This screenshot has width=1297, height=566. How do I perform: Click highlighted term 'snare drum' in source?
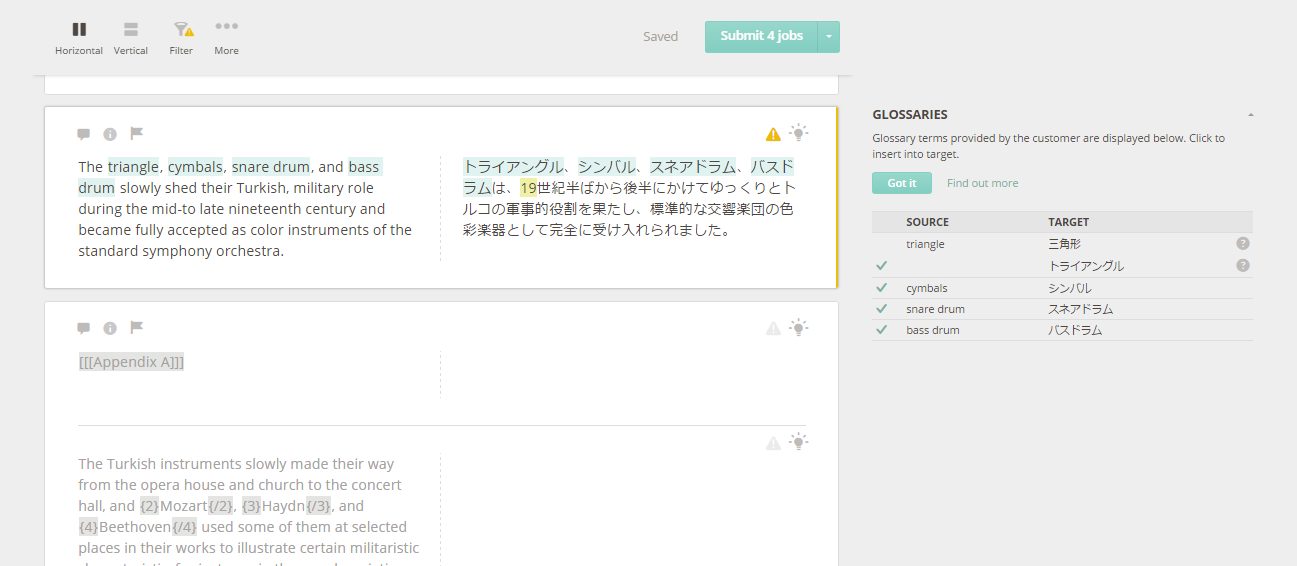(x=270, y=167)
